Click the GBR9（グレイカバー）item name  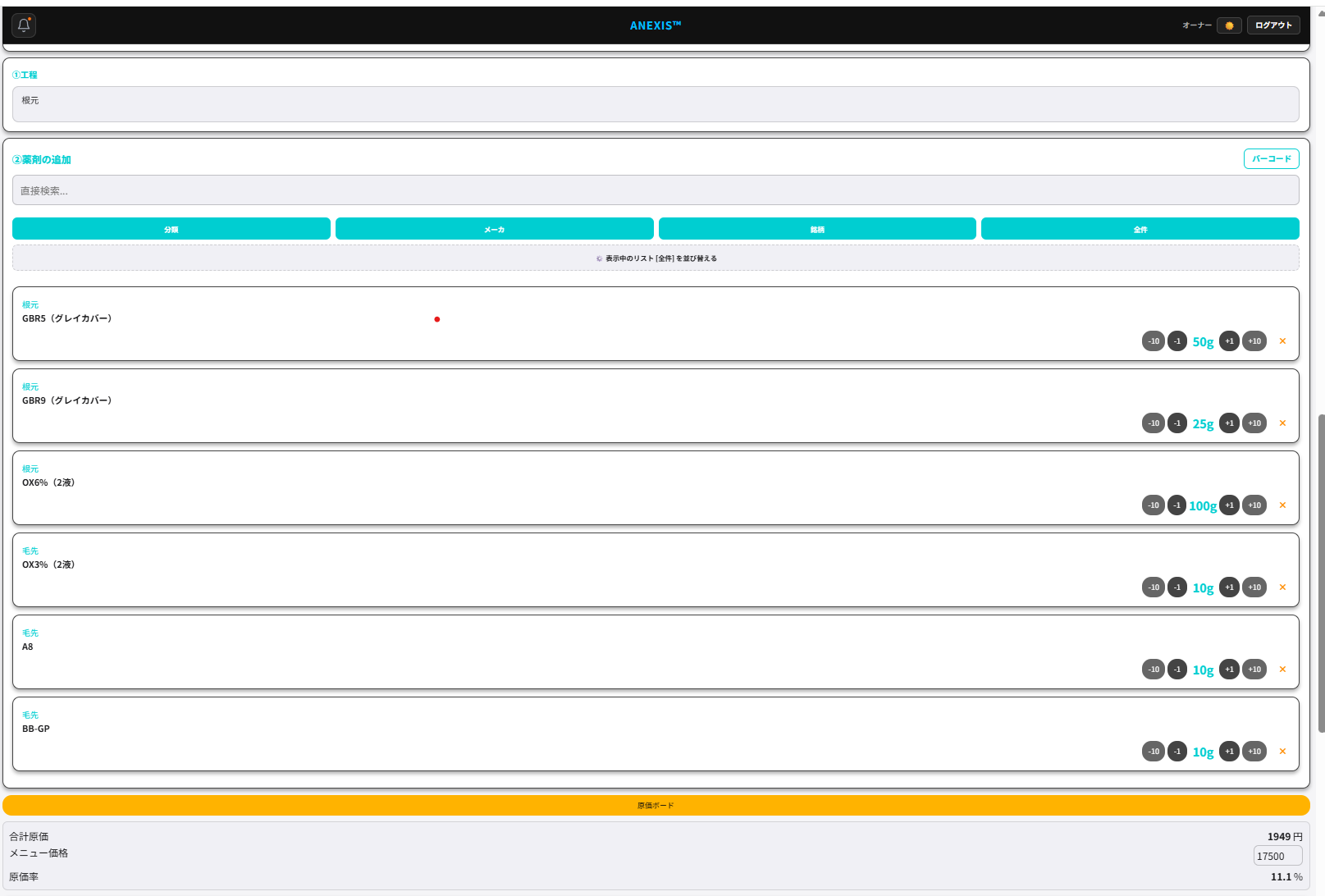click(x=67, y=400)
